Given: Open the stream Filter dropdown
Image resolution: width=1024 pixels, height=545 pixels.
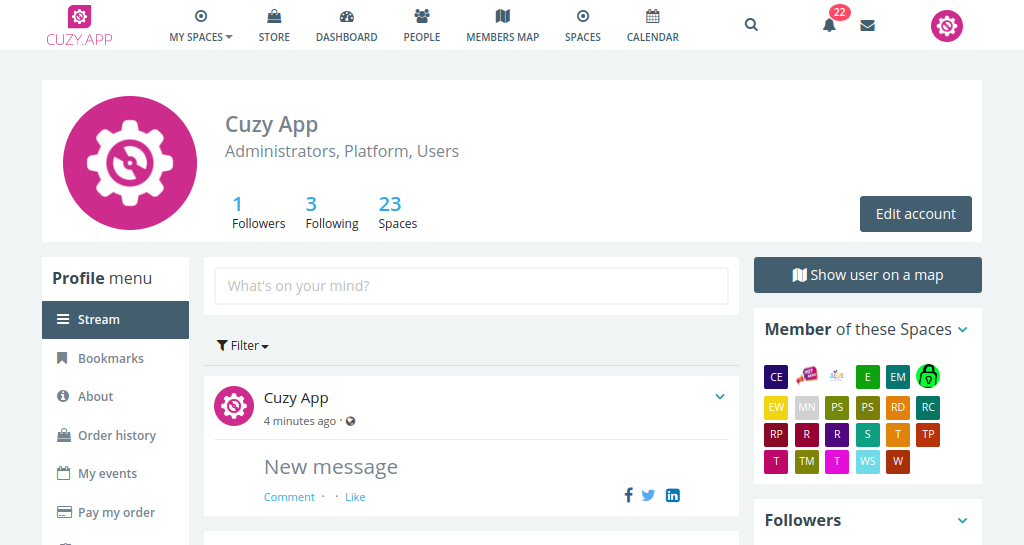Looking at the screenshot, I should (242, 345).
